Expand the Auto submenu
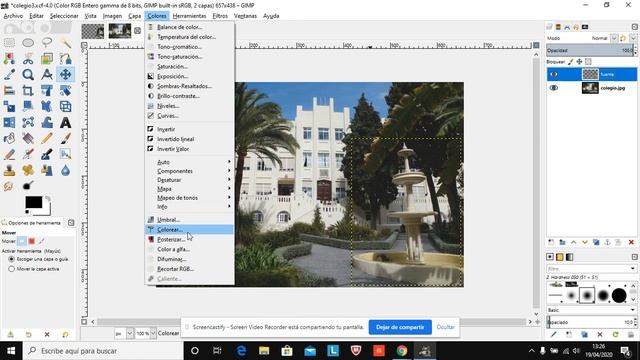 (x=190, y=162)
